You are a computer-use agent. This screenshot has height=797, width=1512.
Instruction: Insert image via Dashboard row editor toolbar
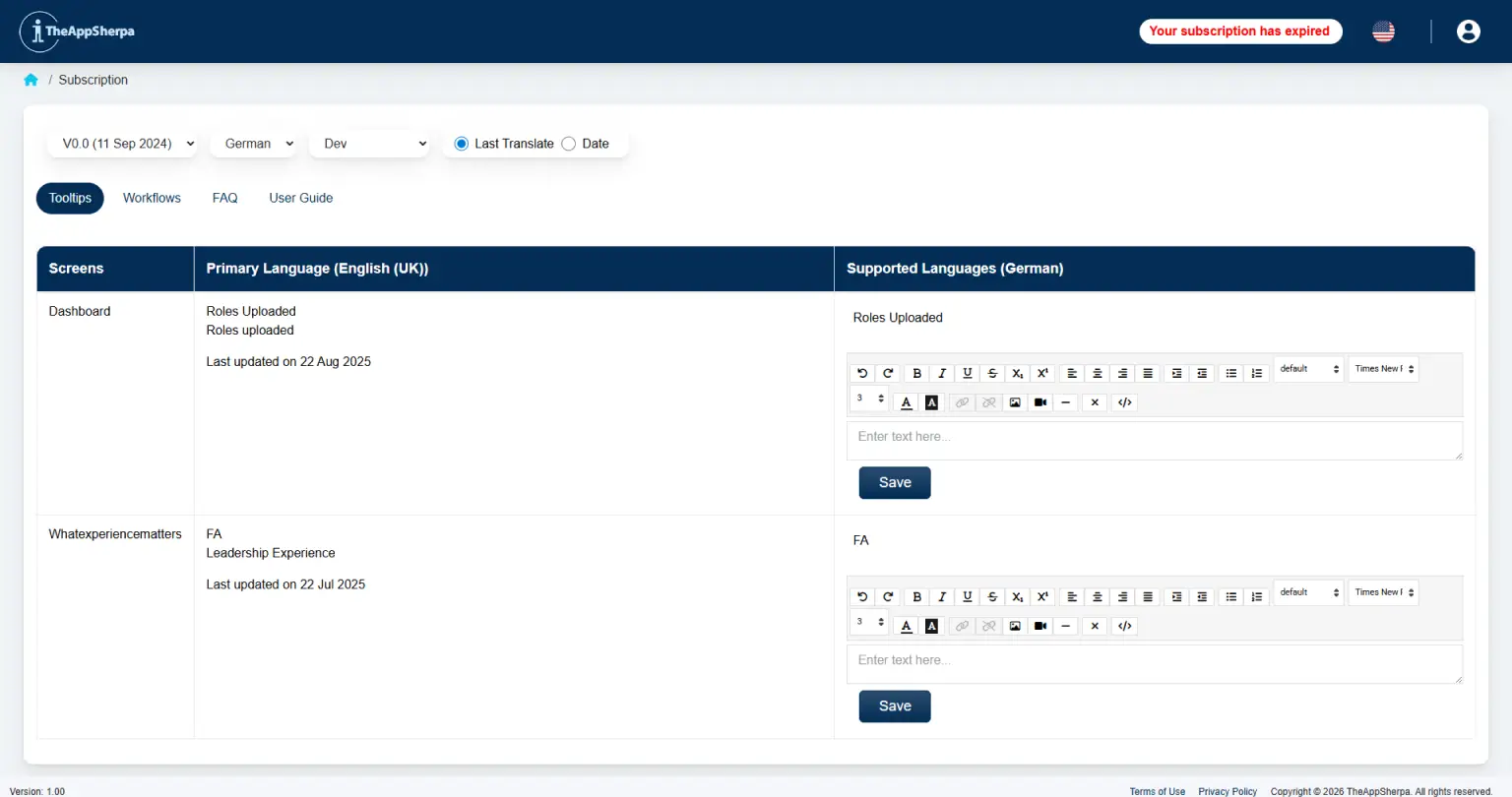tap(1015, 402)
